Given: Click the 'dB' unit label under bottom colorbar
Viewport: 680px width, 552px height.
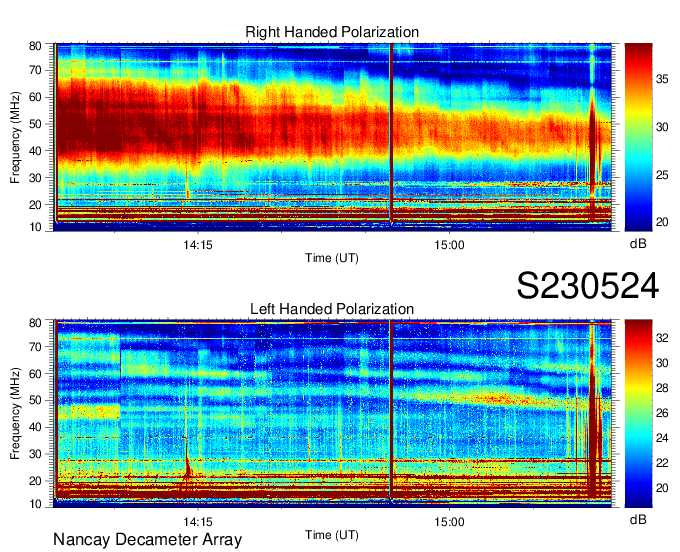Looking at the screenshot, I should point(638,519).
